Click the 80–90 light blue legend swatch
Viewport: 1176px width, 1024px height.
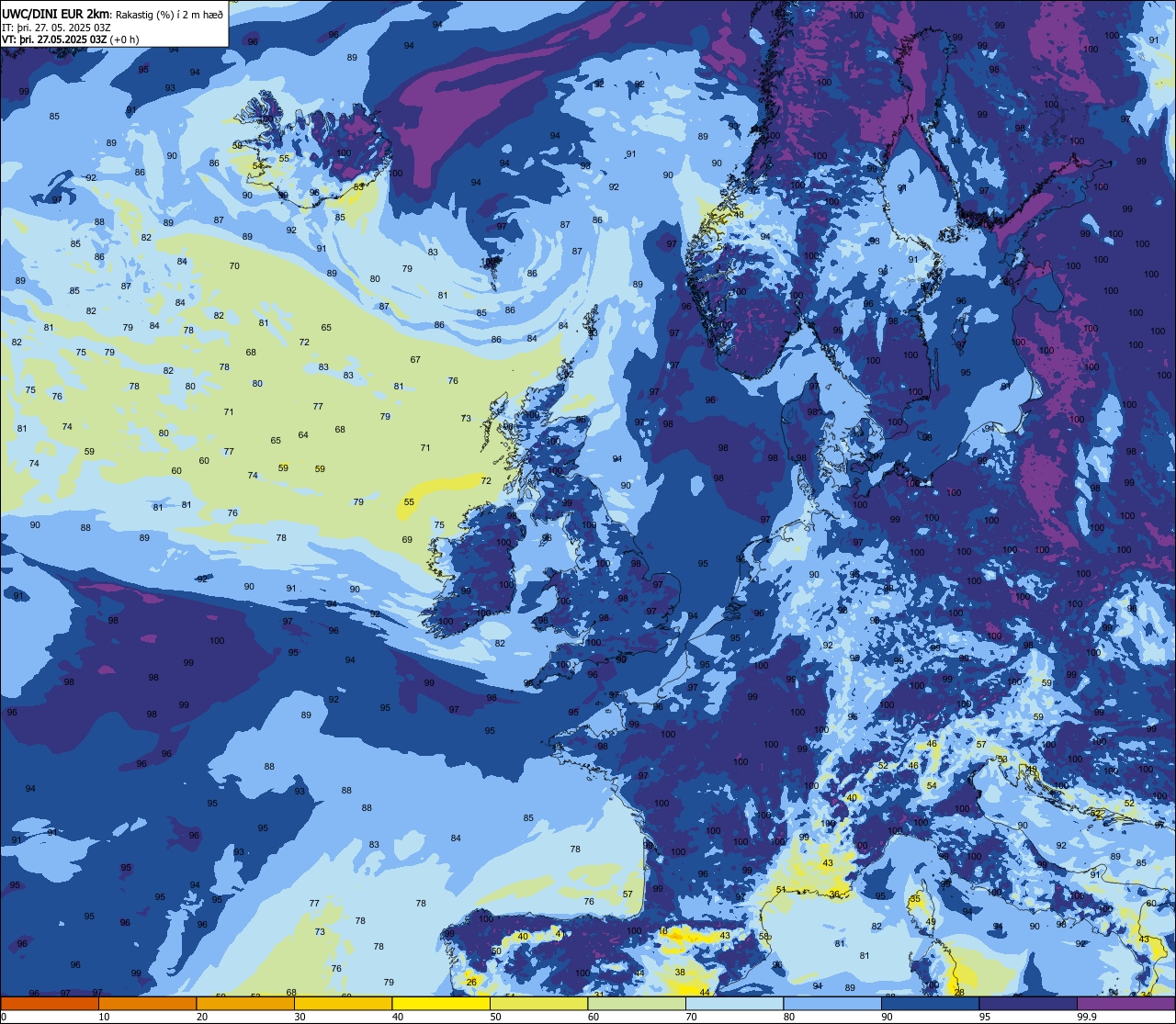(832, 1004)
